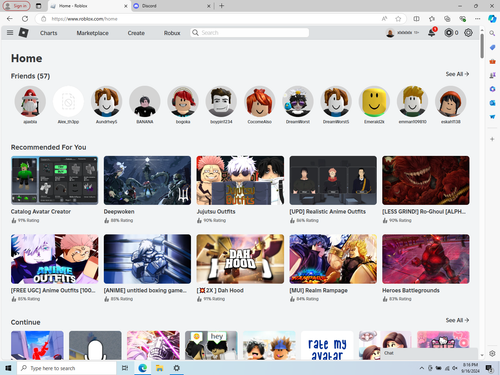Open the Roblox settings gear icon
Image resolution: width=500 pixels, height=375 pixels.
click(x=468, y=33)
